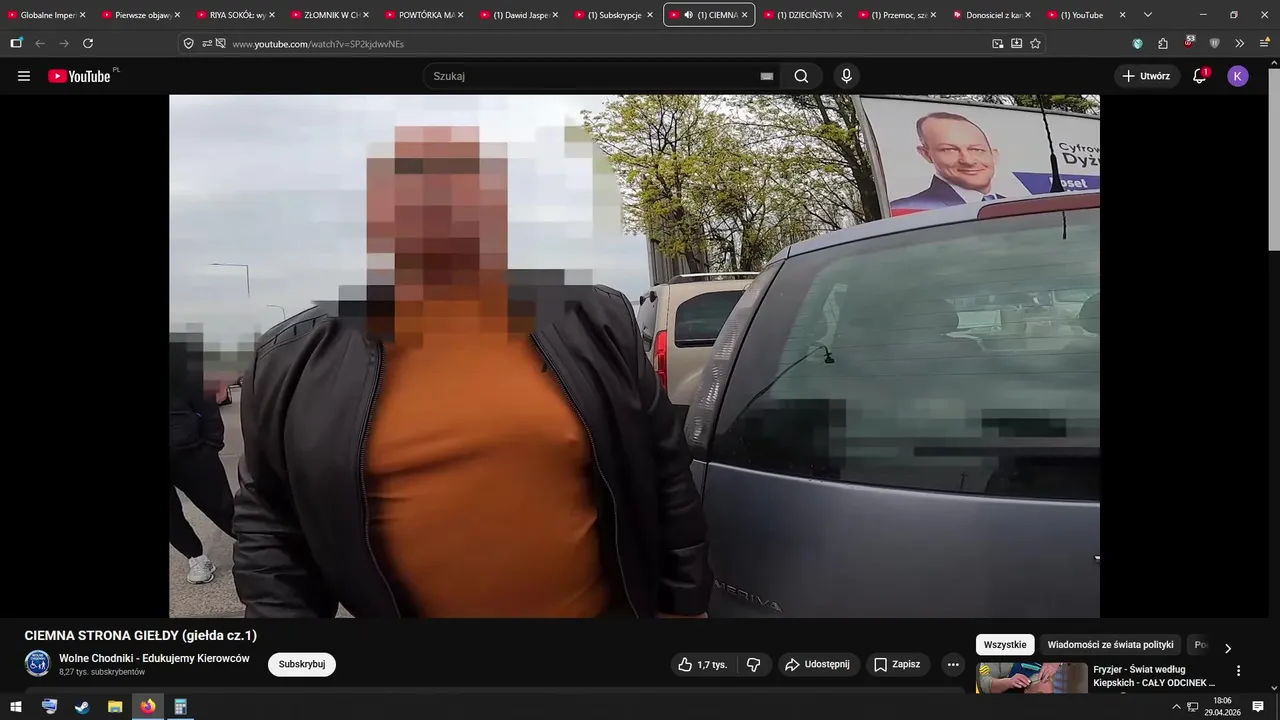Open reader or picture view icon in address bar
The height and width of the screenshot is (720, 1280).
pyautogui.click(x=997, y=43)
